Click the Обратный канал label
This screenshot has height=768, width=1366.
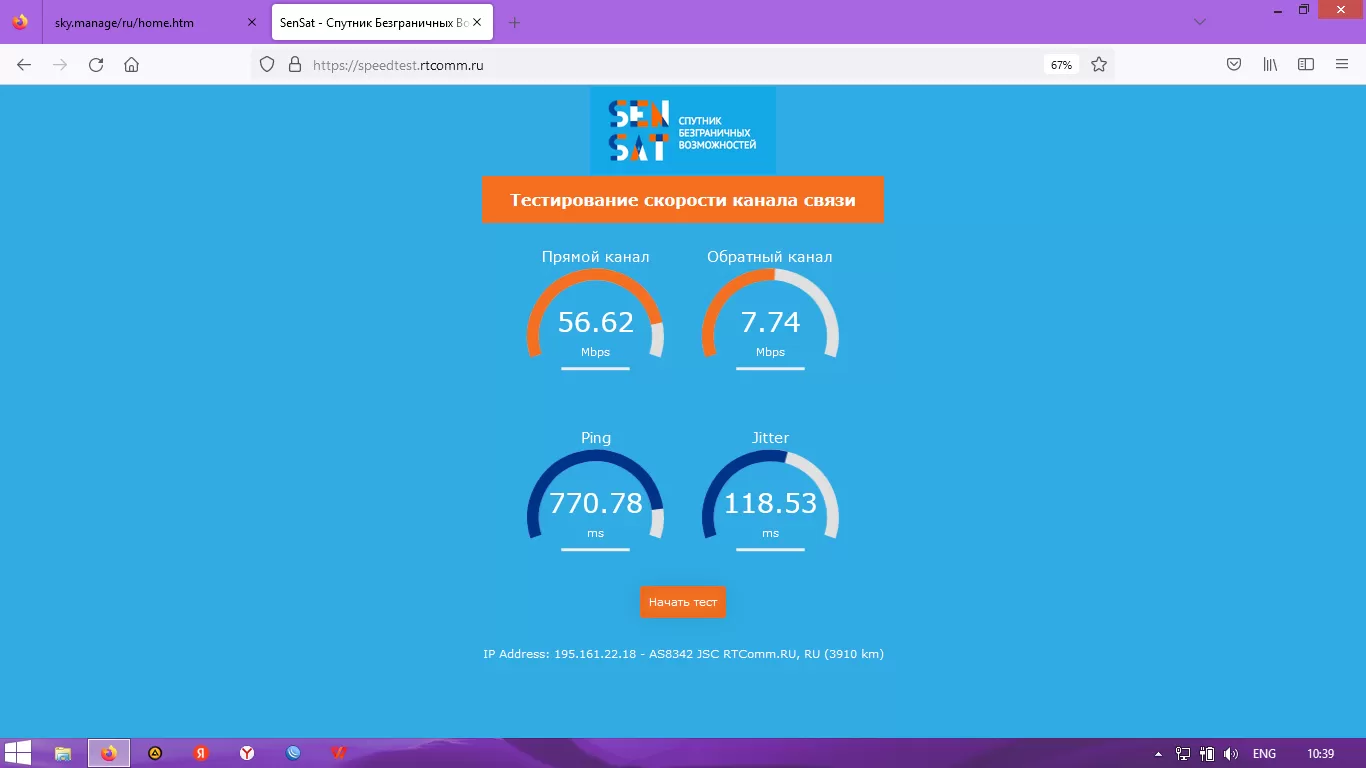point(770,257)
